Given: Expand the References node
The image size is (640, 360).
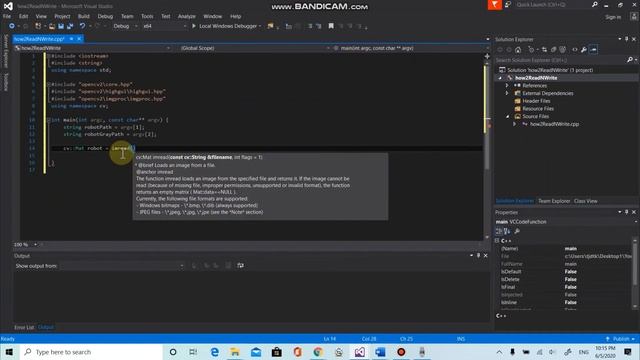Looking at the screenshot, I should click(507, 86).
